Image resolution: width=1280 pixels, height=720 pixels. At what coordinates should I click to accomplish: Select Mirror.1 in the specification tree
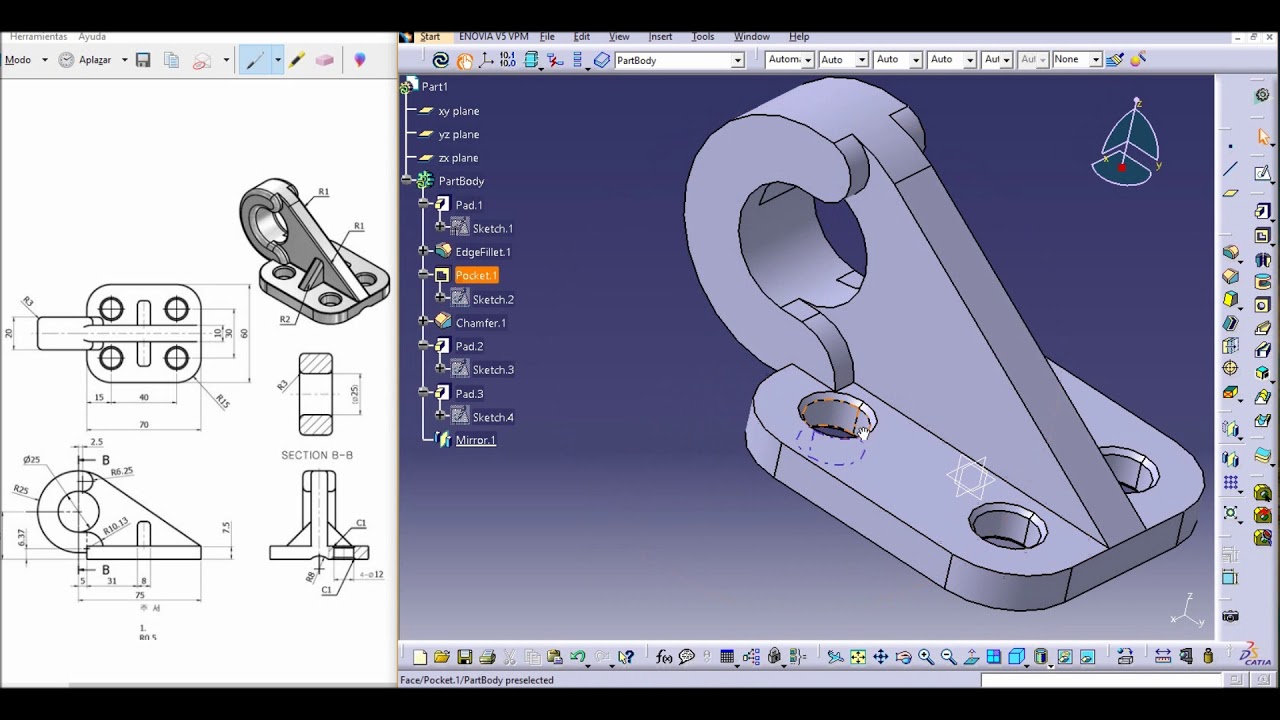475,440
